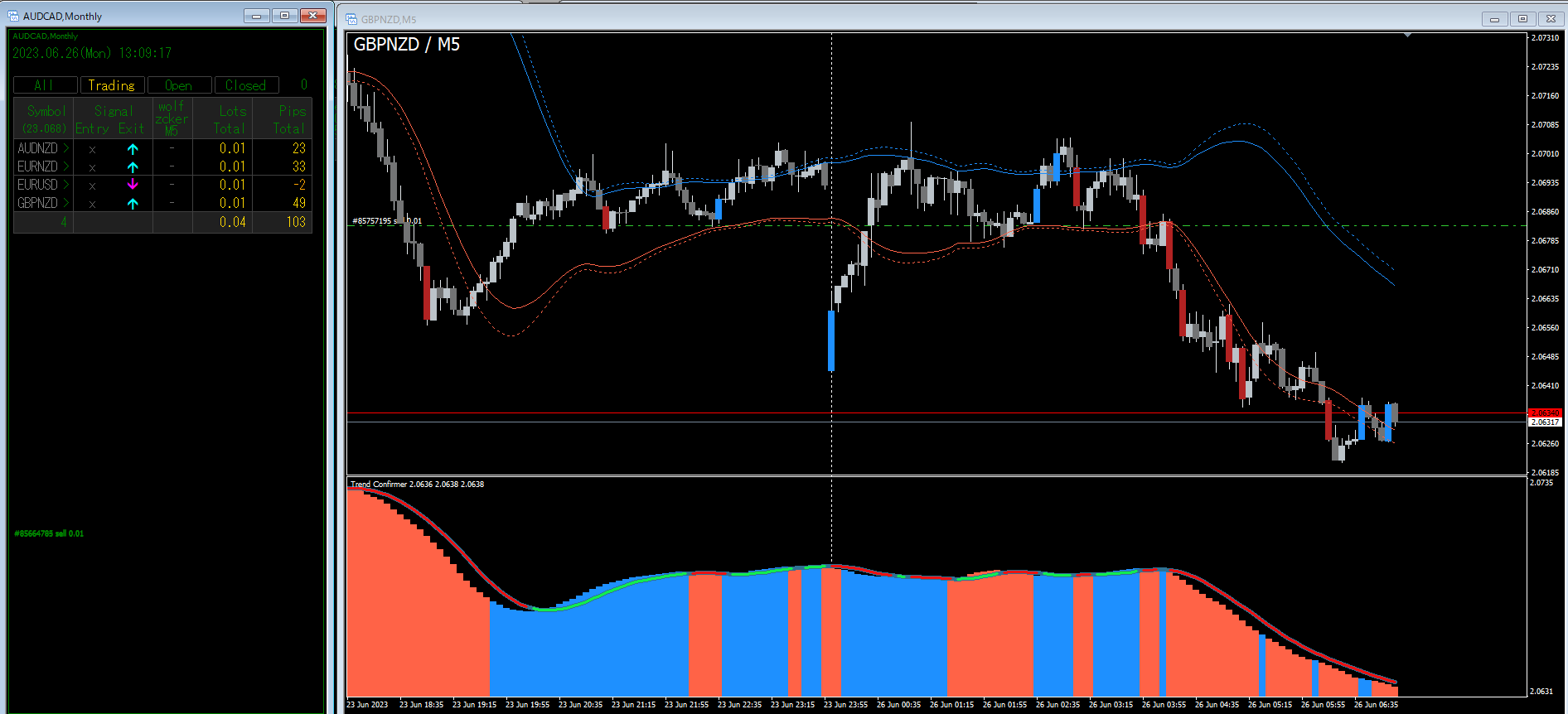Click the total lots value 0.04
Viewport: 1568px width, 714px height.
[x=233, y=222]
